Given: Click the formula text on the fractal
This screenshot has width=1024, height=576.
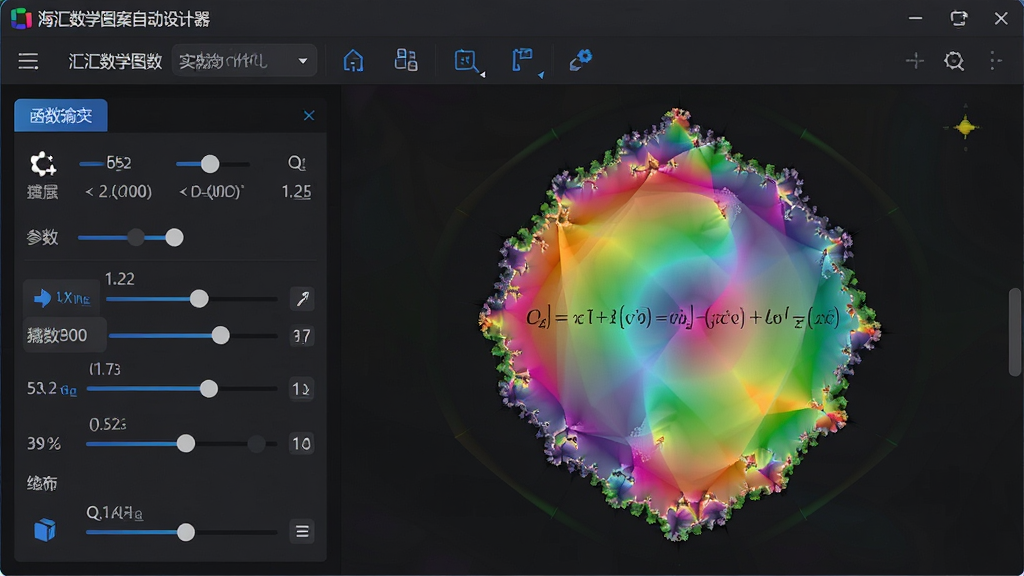Looking at the screenshot, I should click(682, 318).
